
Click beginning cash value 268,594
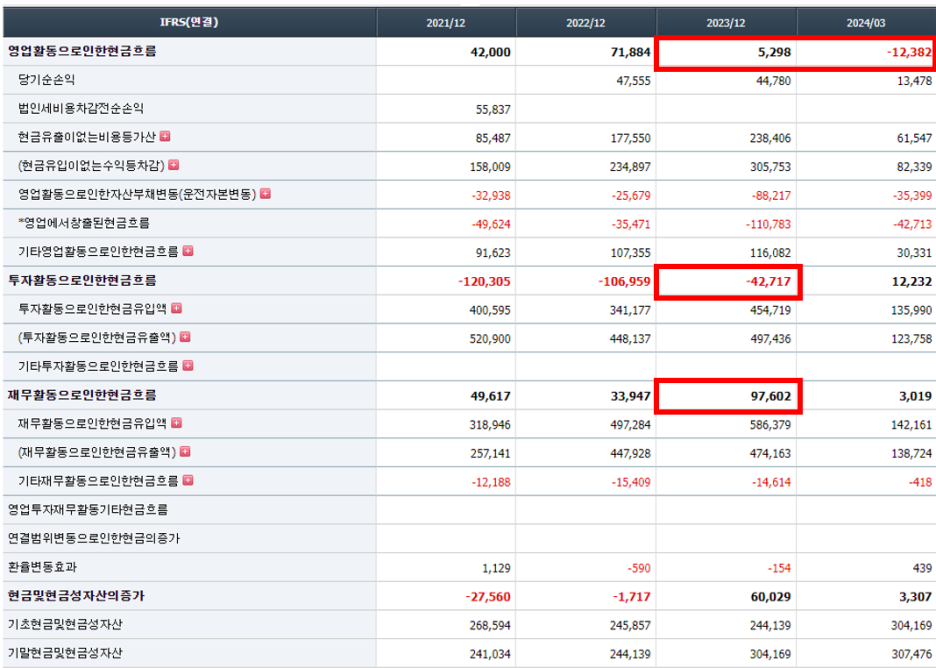(490, 625)
